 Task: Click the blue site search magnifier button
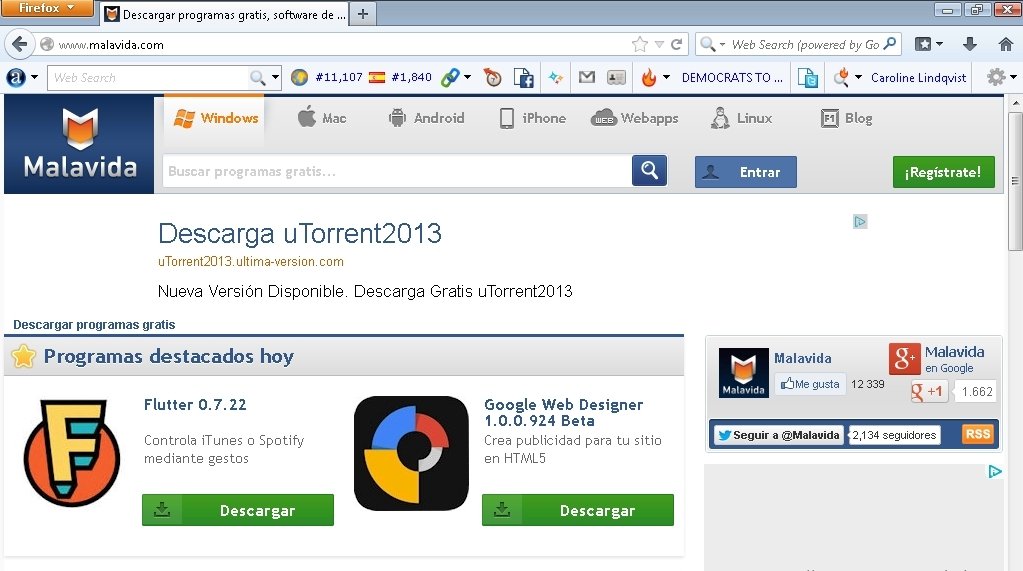pyautogui.click(x=649, y=171)
